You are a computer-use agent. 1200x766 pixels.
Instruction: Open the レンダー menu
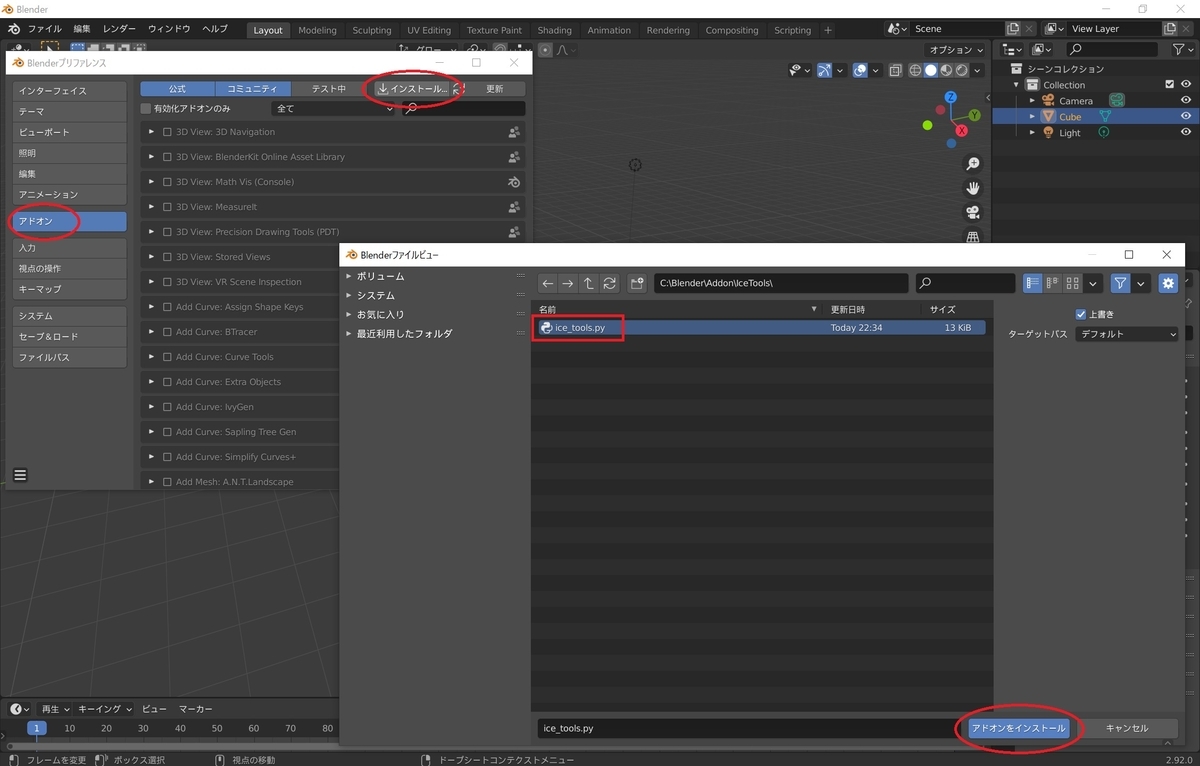(119, 29)
